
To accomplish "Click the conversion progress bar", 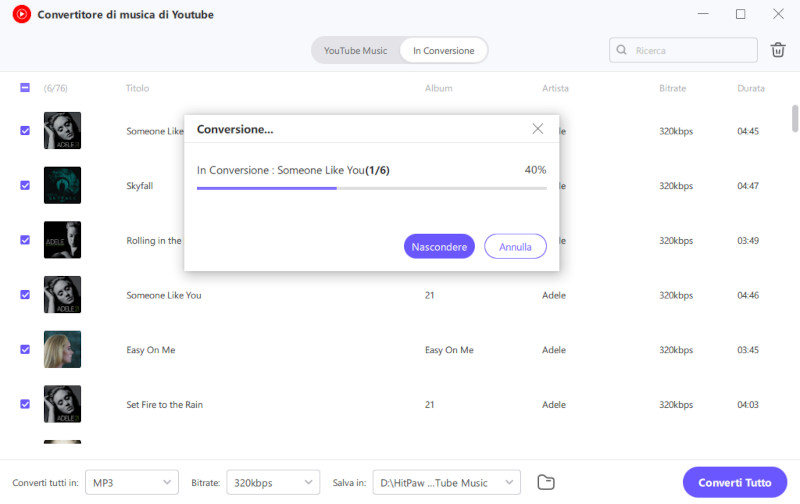I will click(x=372, y=188).
